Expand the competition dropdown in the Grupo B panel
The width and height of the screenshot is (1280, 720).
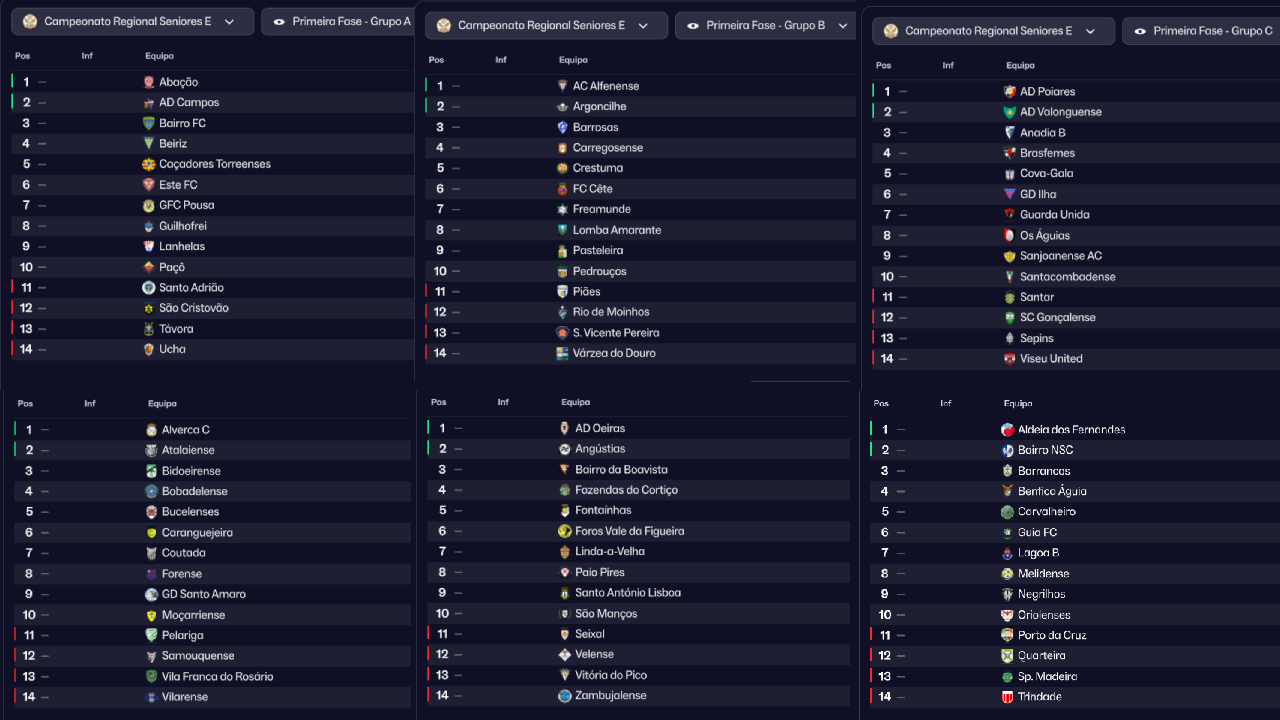546,25
